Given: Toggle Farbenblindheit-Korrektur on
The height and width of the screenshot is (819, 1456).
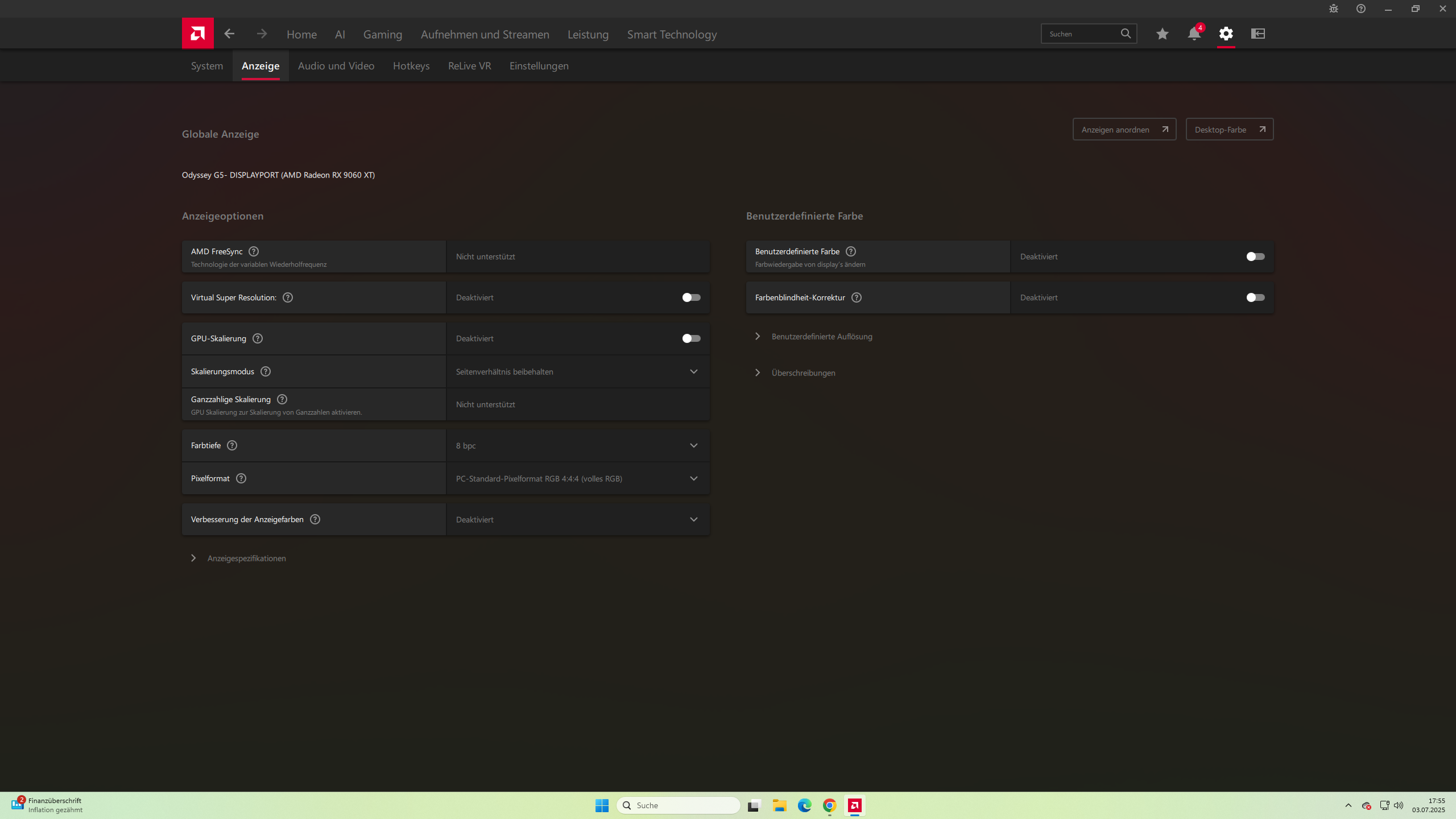Looking at the screenshot, I should [1255, 297].
